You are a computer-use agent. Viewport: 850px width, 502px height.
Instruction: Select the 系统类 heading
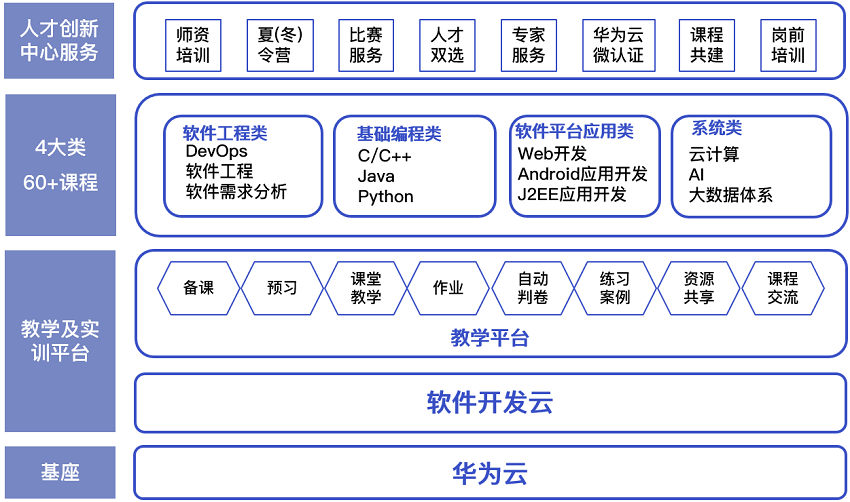[x=717, y=128]
